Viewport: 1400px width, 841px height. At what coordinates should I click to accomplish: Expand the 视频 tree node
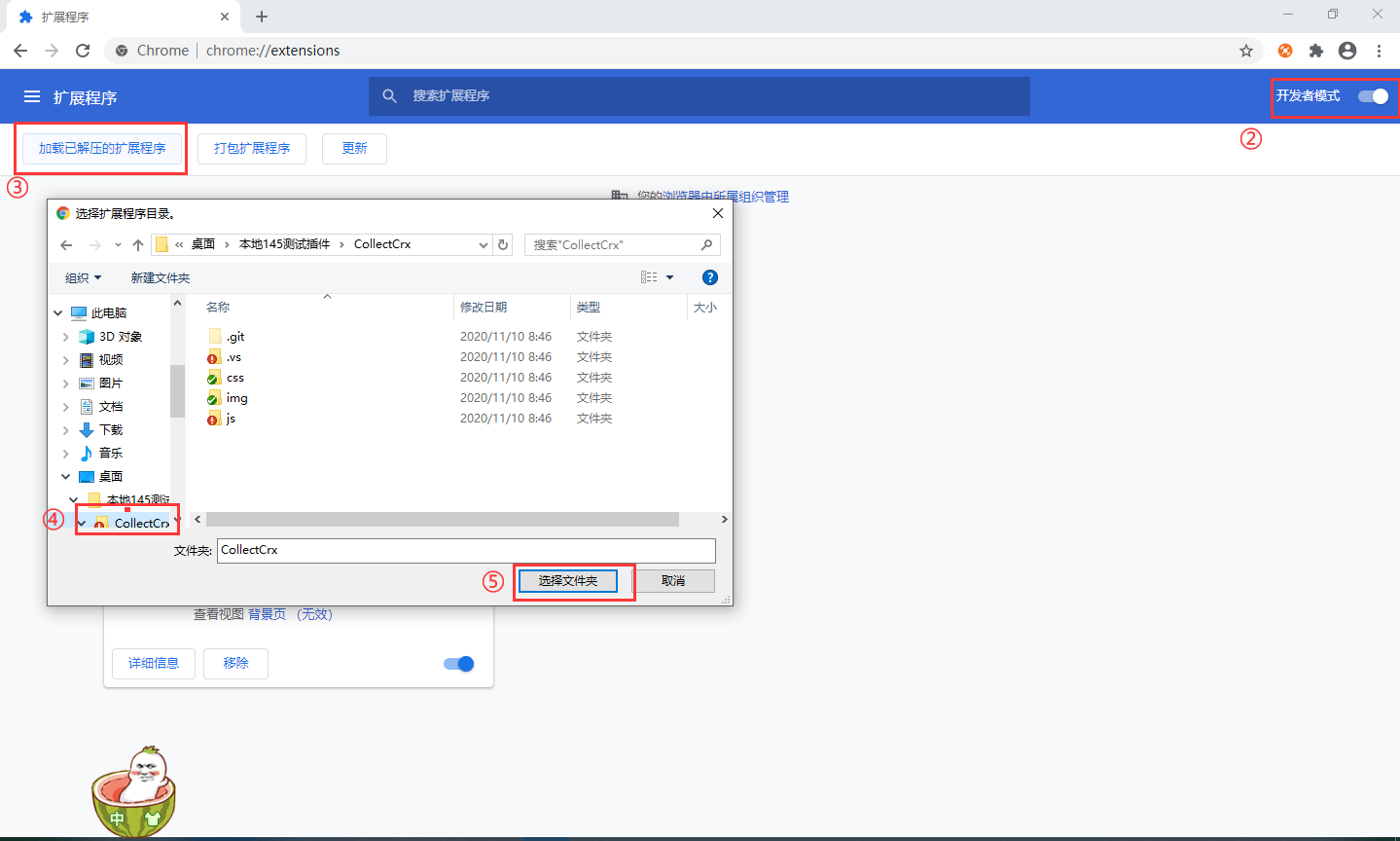[x=66, y=360]
